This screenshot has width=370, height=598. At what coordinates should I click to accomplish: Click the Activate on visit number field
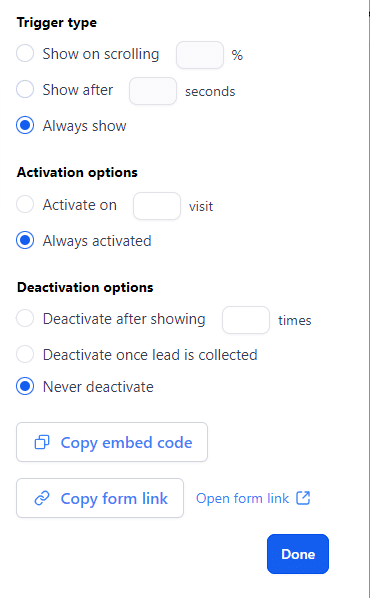(x=157, y=206)
